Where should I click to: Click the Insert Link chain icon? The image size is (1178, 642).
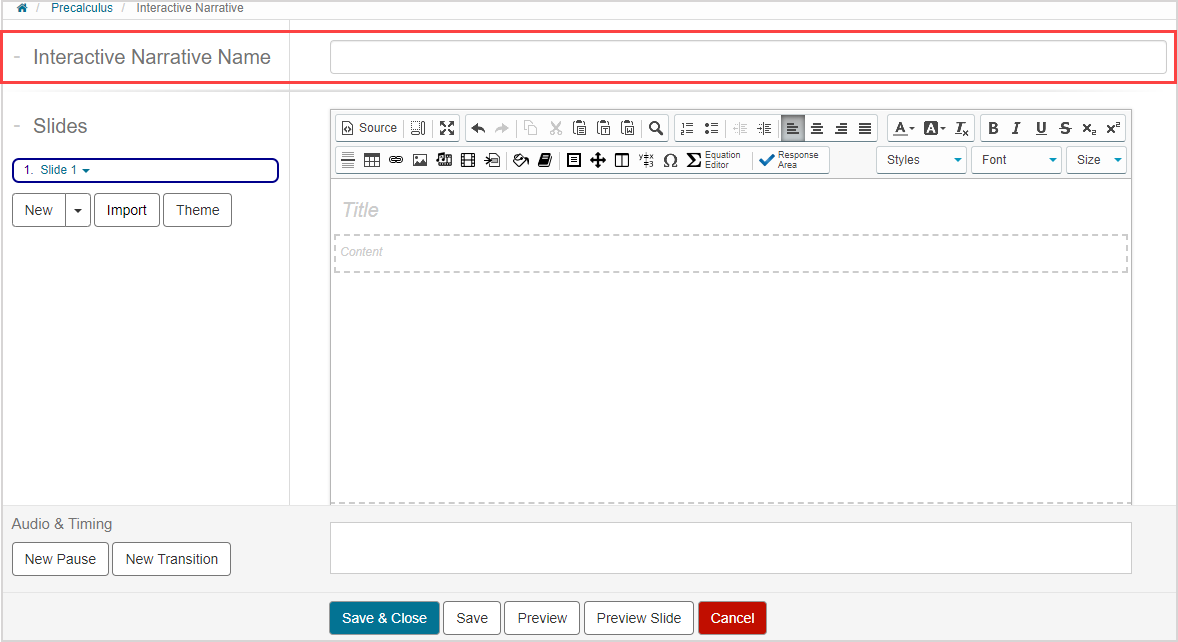[396, 160]
